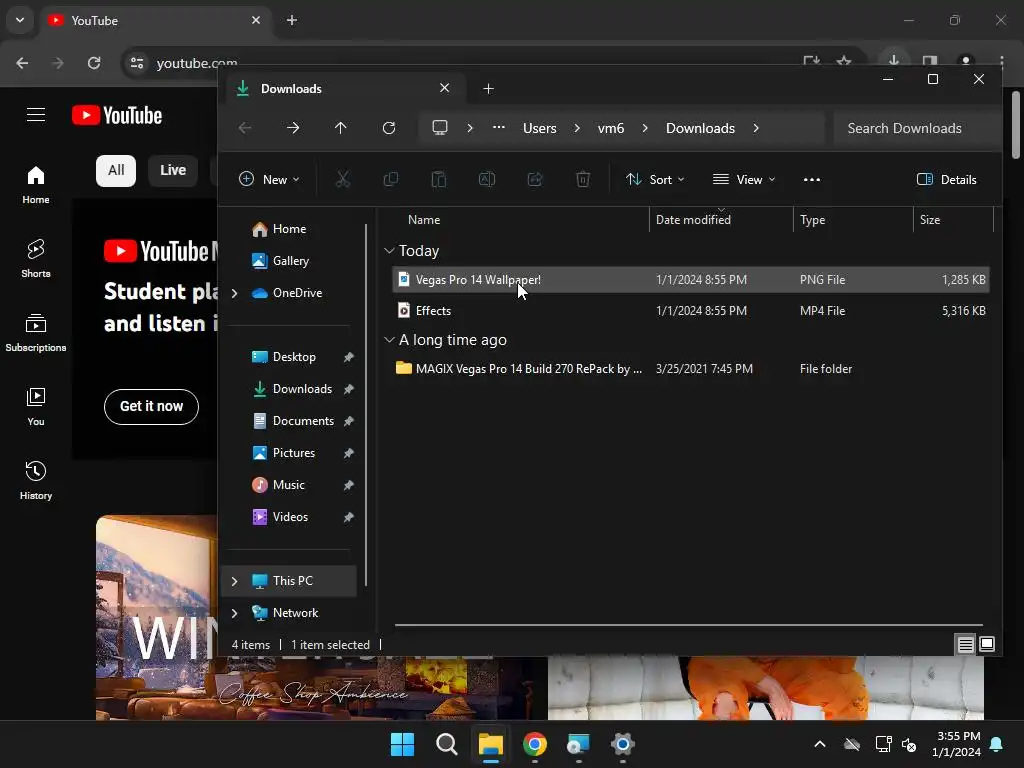Screen dimensions: 1024x768
Task: Reload the YouTube page in Chrome
Action: 94,63
